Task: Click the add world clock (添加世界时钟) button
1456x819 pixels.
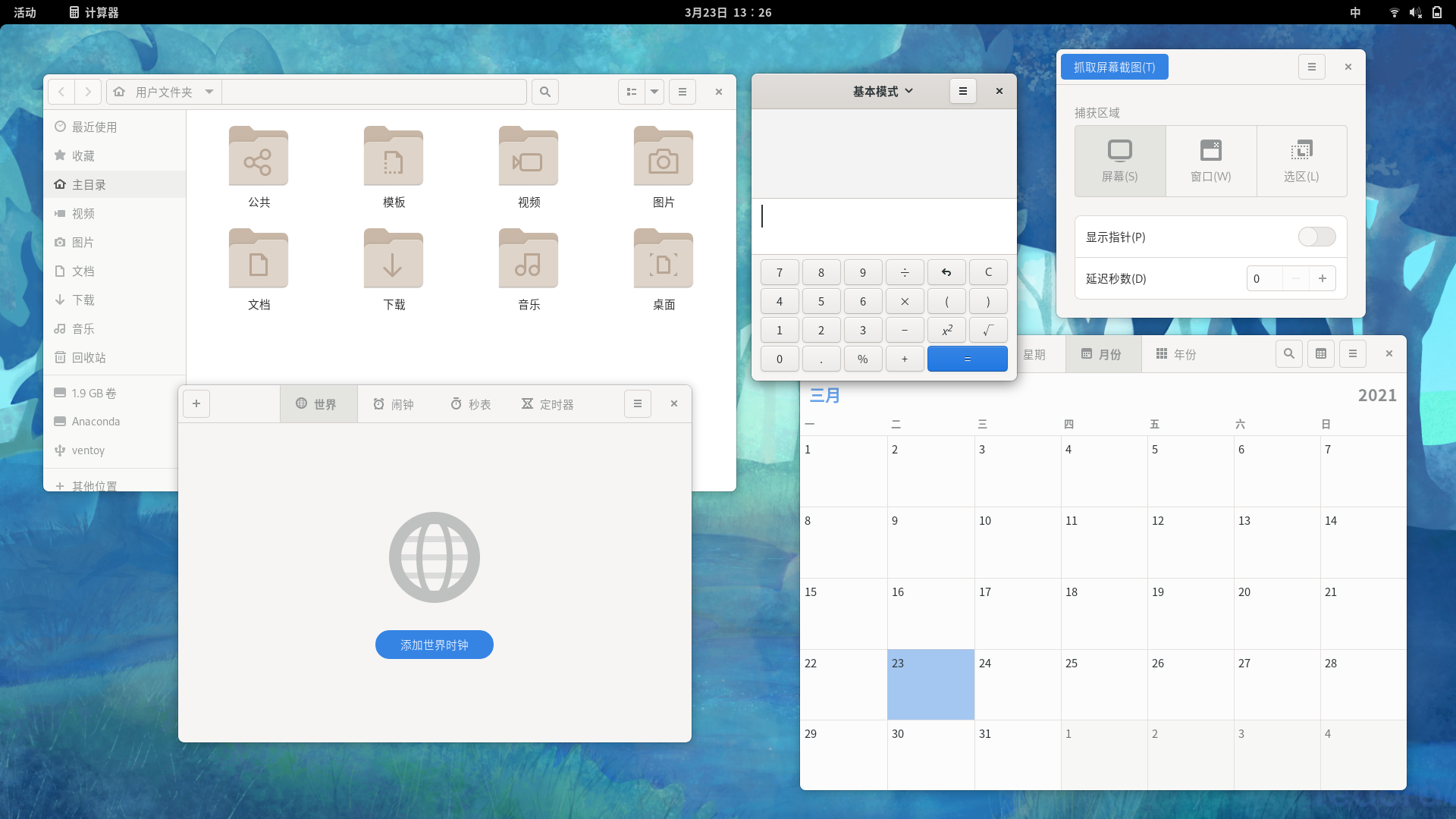Action: [x=434, y=645]
